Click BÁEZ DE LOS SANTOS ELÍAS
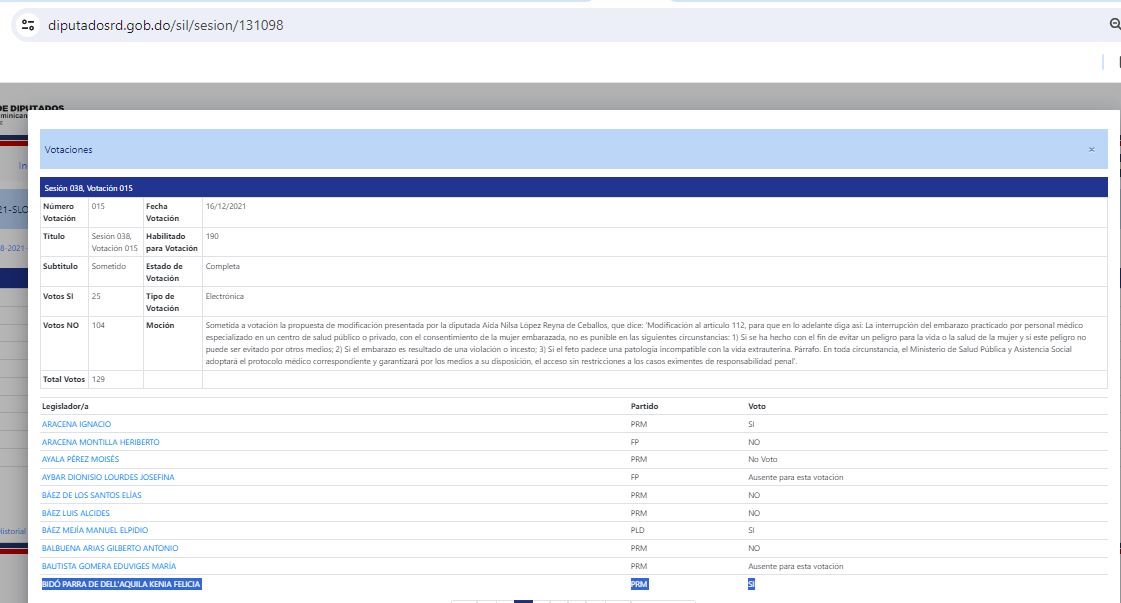The width and height of the screenshot is (1121, 603). click(x=93, y=495)
